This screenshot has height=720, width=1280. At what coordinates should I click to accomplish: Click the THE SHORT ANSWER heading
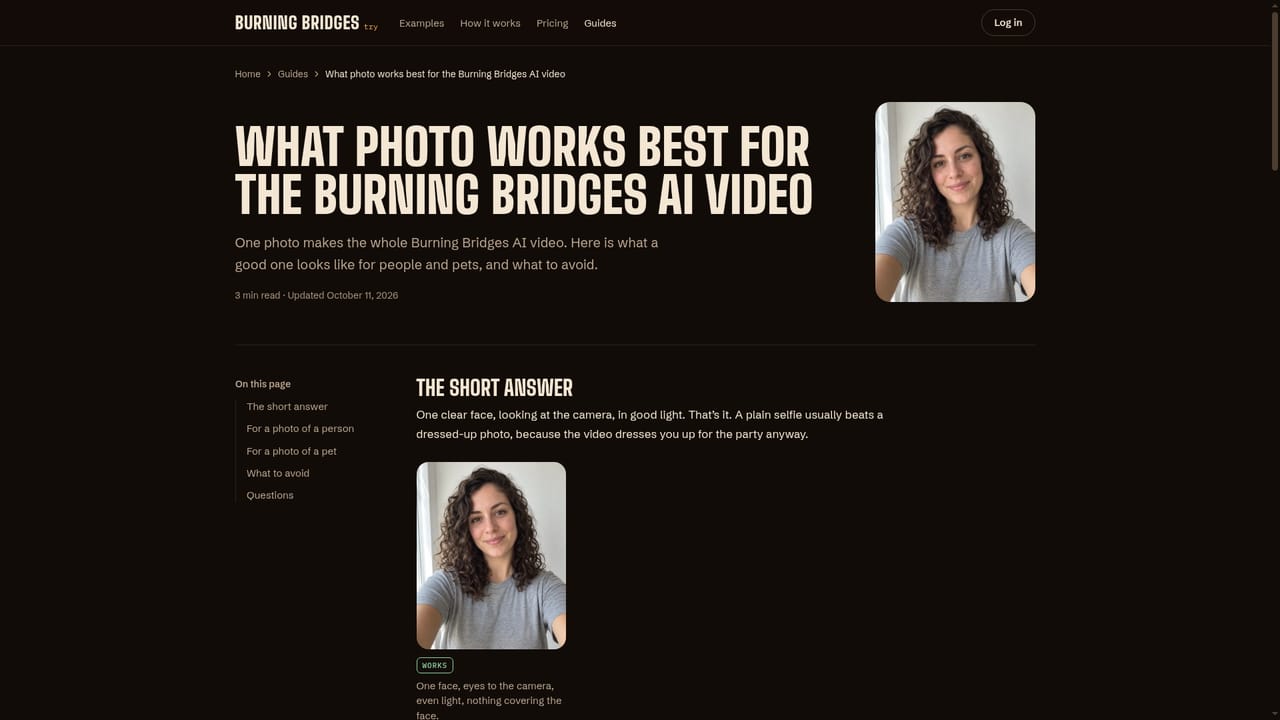(494, 388)
